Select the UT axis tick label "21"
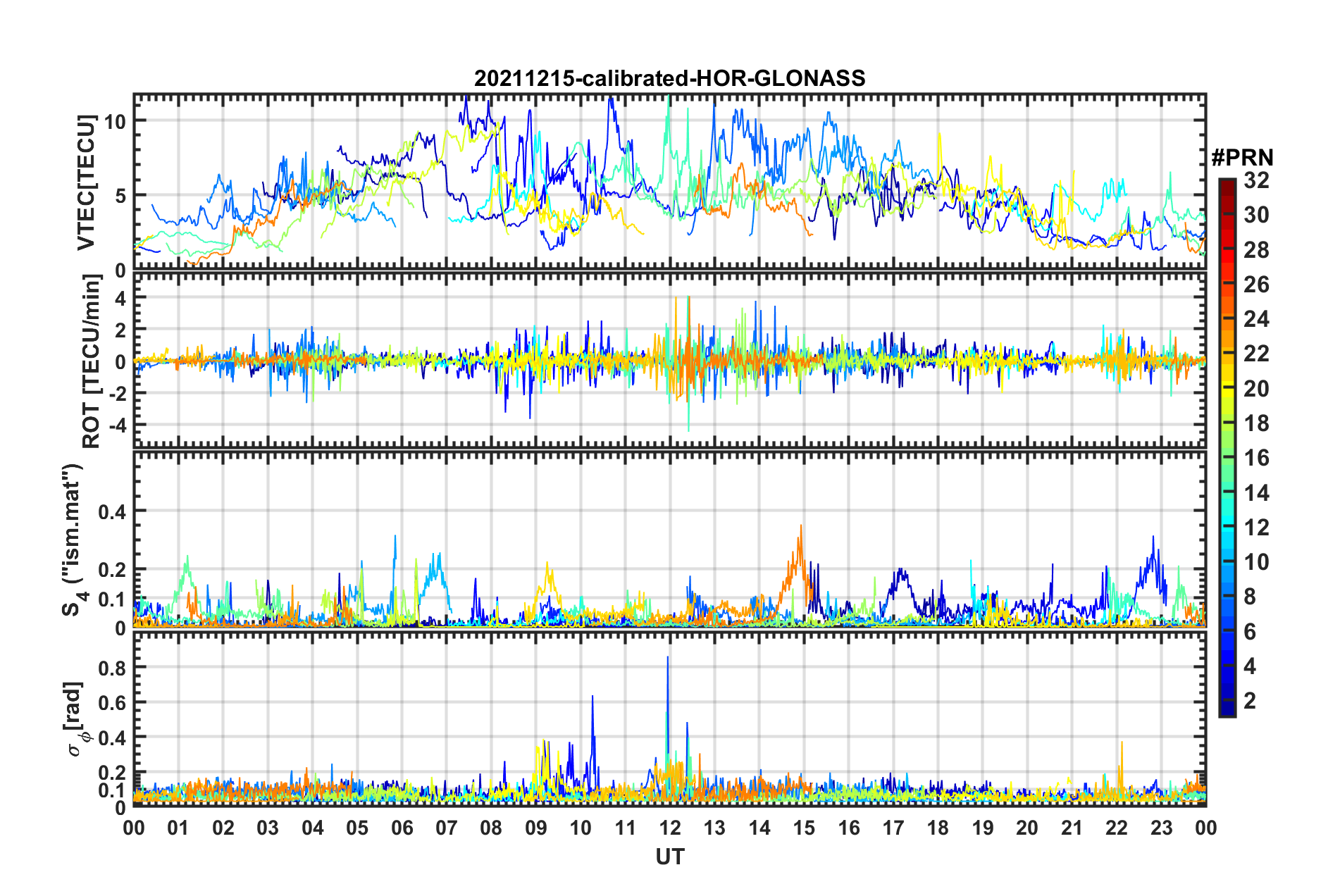1340x896 pixels. [1072, 828]
